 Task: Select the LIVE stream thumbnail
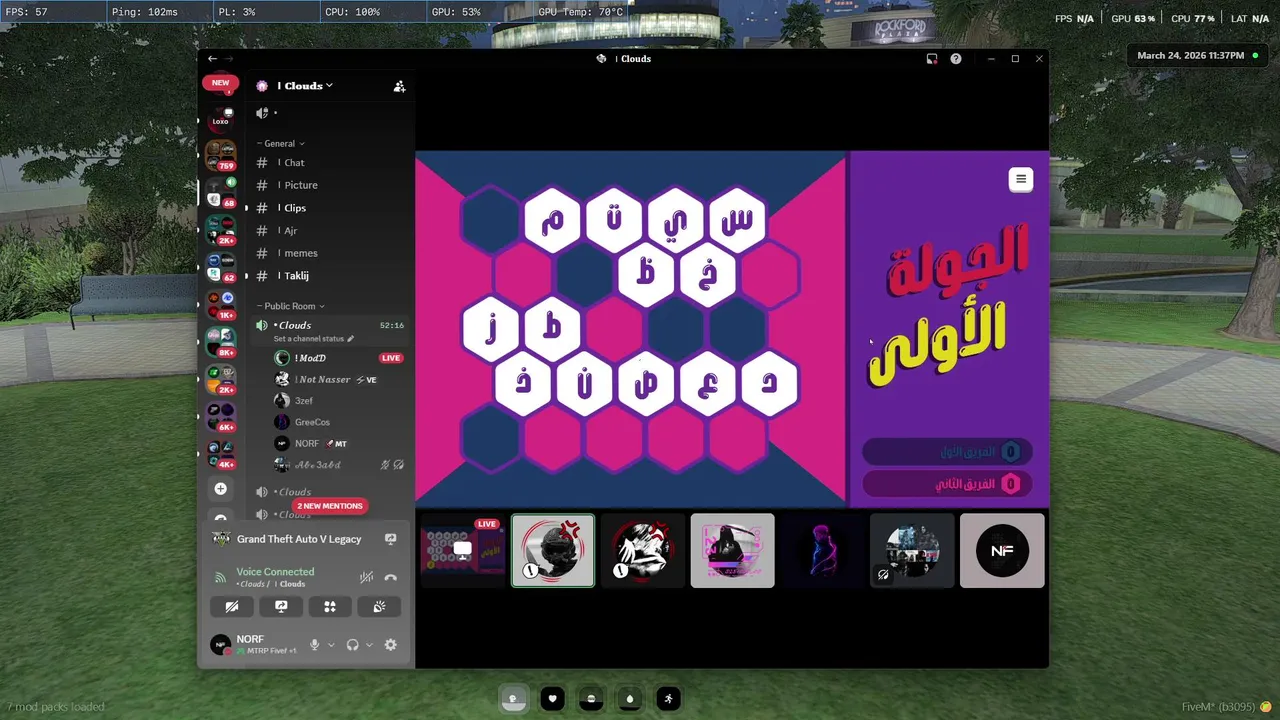tap(462, 550)
